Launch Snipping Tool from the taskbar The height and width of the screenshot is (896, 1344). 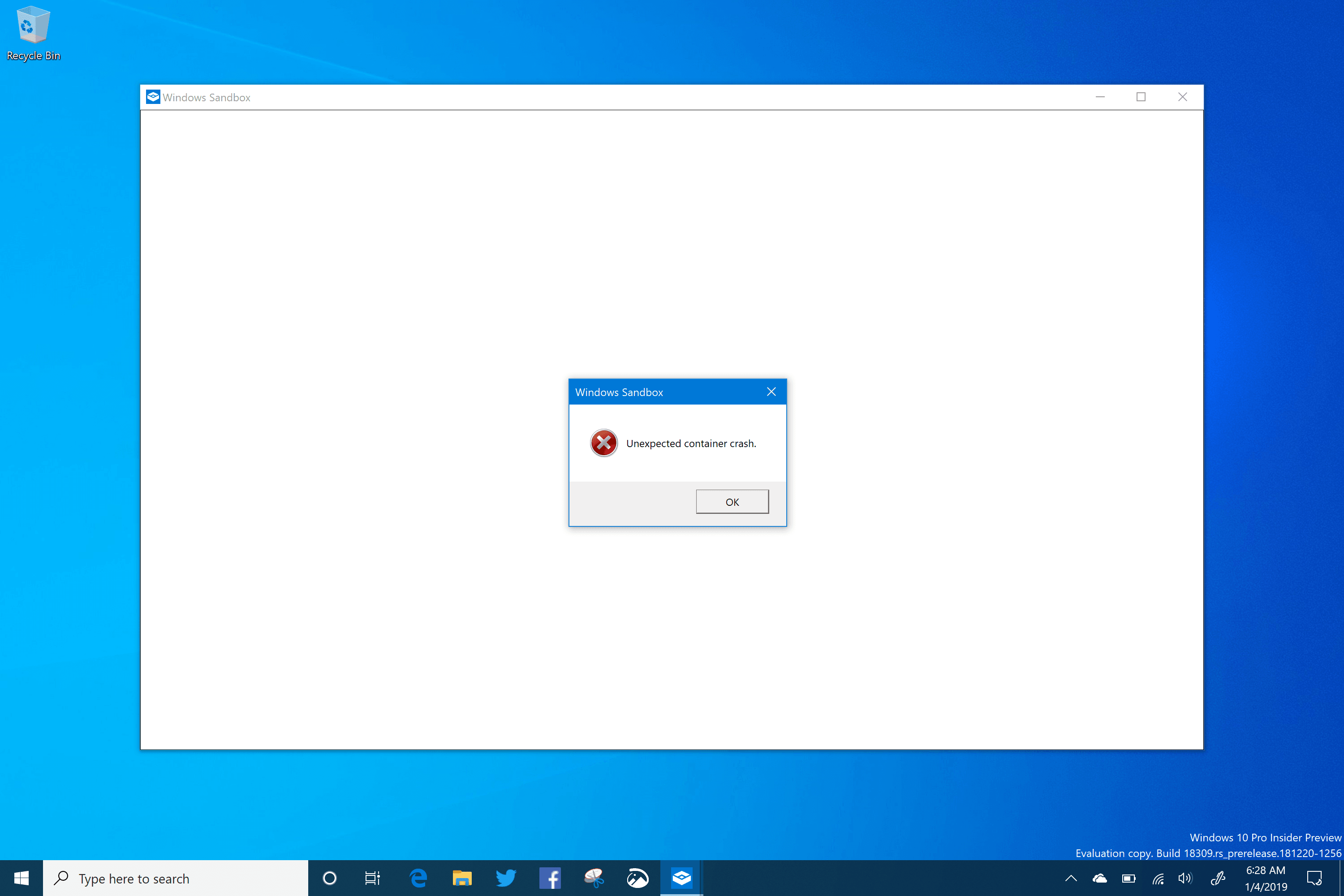(594, 878)
